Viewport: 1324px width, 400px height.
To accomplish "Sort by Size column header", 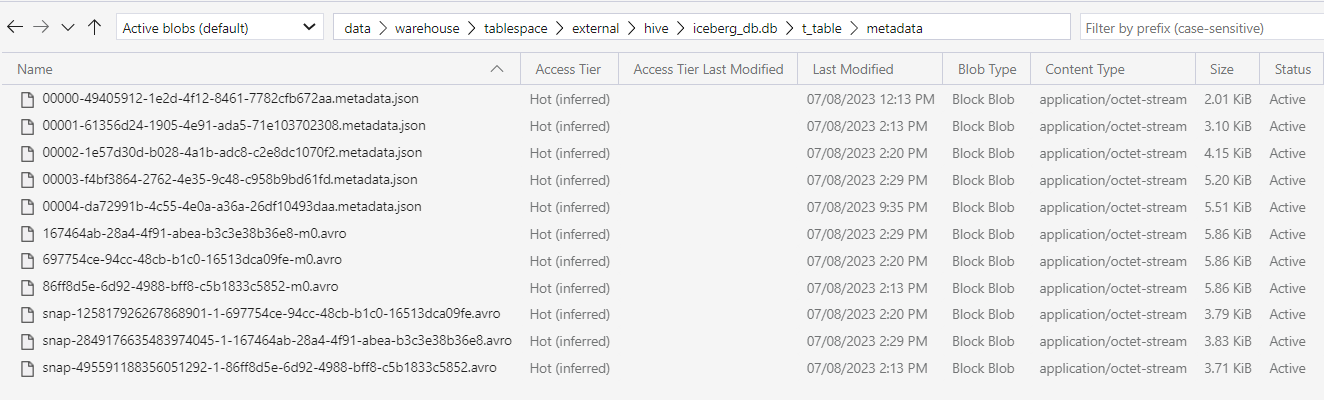I will coord(1221,69).
